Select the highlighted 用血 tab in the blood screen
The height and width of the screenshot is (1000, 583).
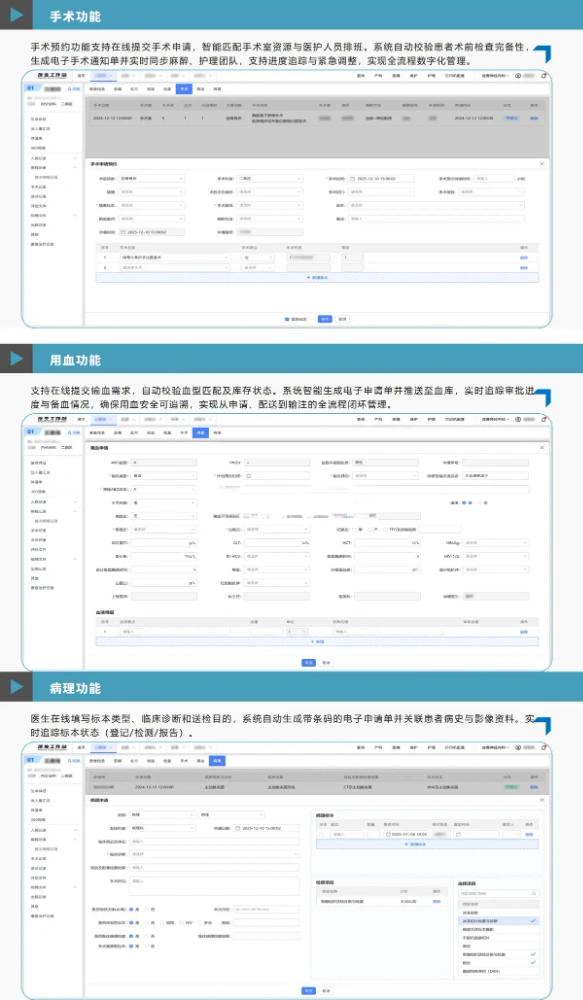(200, 432)
